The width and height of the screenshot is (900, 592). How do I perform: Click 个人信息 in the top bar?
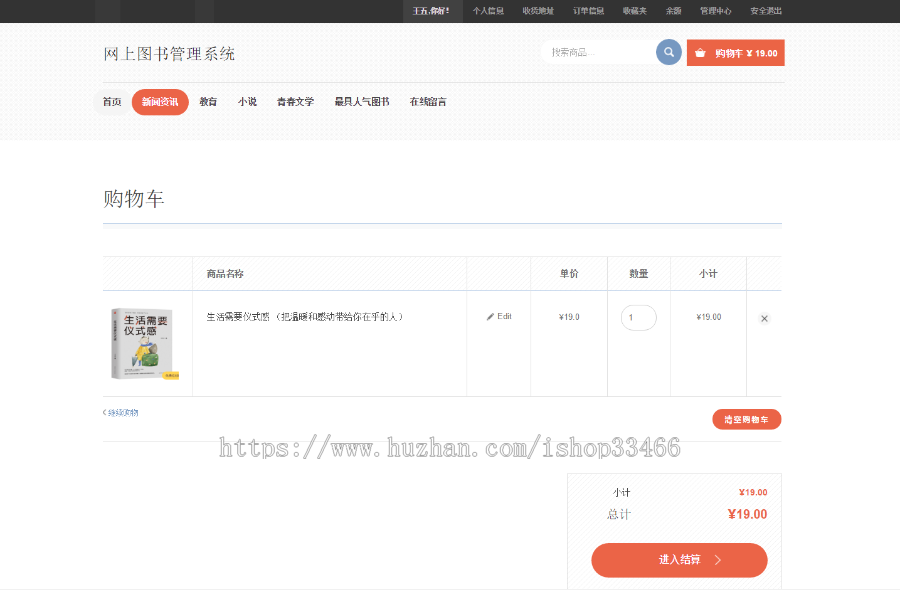pos(488,11)
